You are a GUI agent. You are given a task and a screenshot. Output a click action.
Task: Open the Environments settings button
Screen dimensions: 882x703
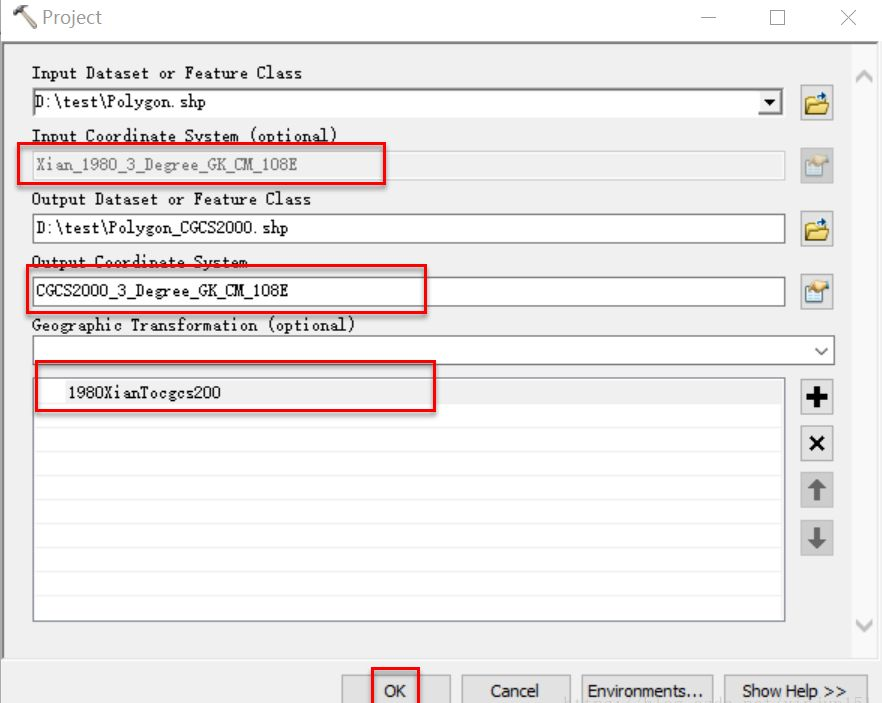click(646, 690)
